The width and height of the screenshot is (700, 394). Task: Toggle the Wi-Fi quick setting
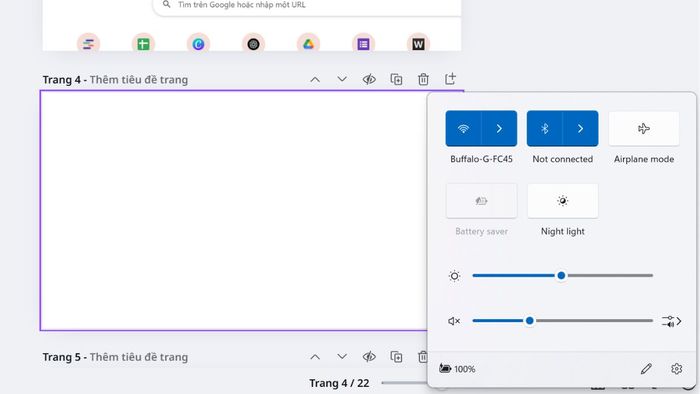click(463, 129)
